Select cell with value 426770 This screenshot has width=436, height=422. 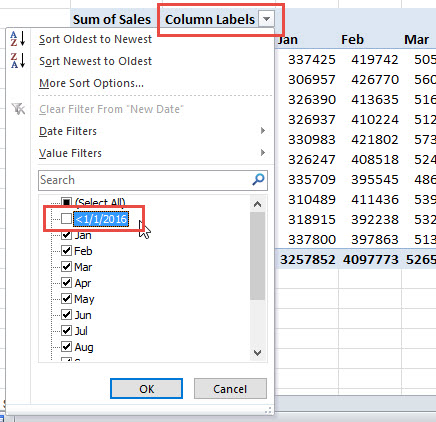click(375, 80)
